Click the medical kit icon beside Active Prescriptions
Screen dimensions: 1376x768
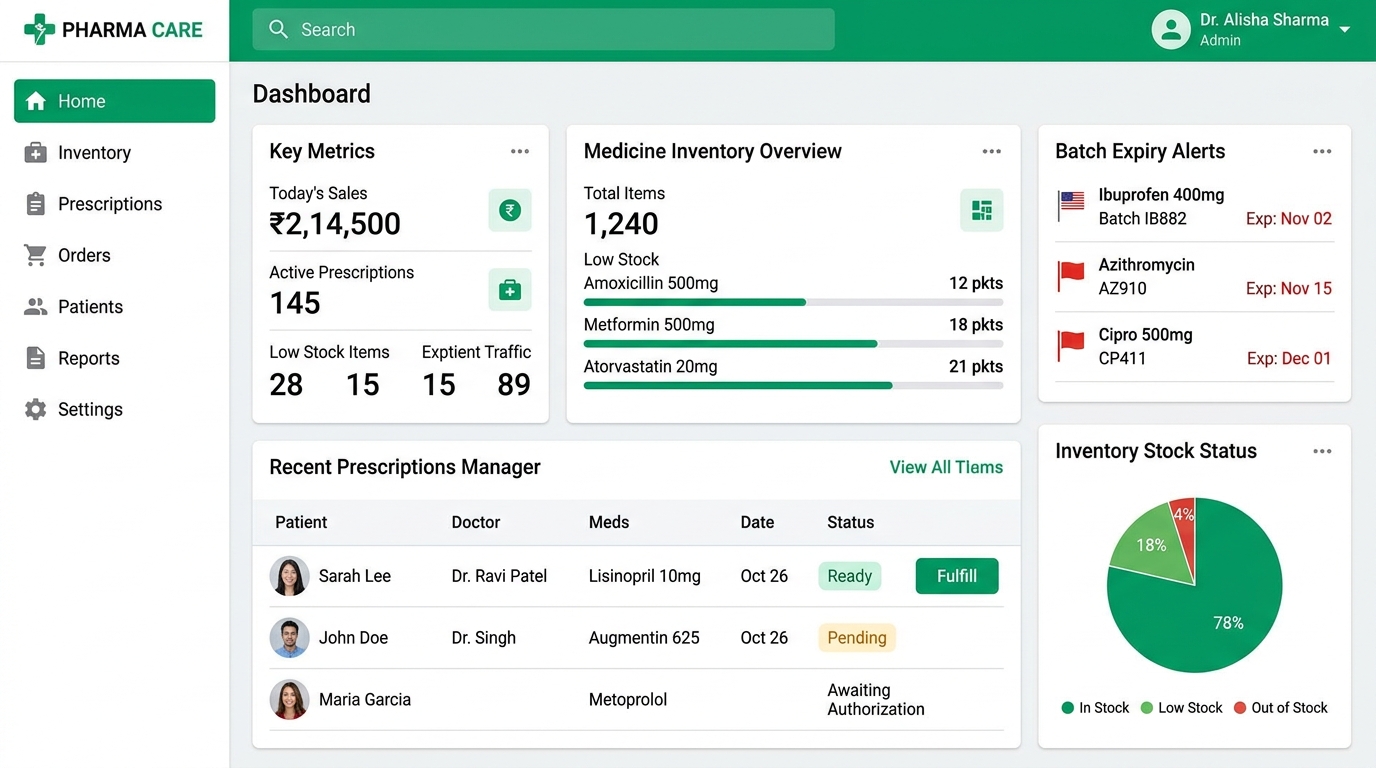click(510, 290)
